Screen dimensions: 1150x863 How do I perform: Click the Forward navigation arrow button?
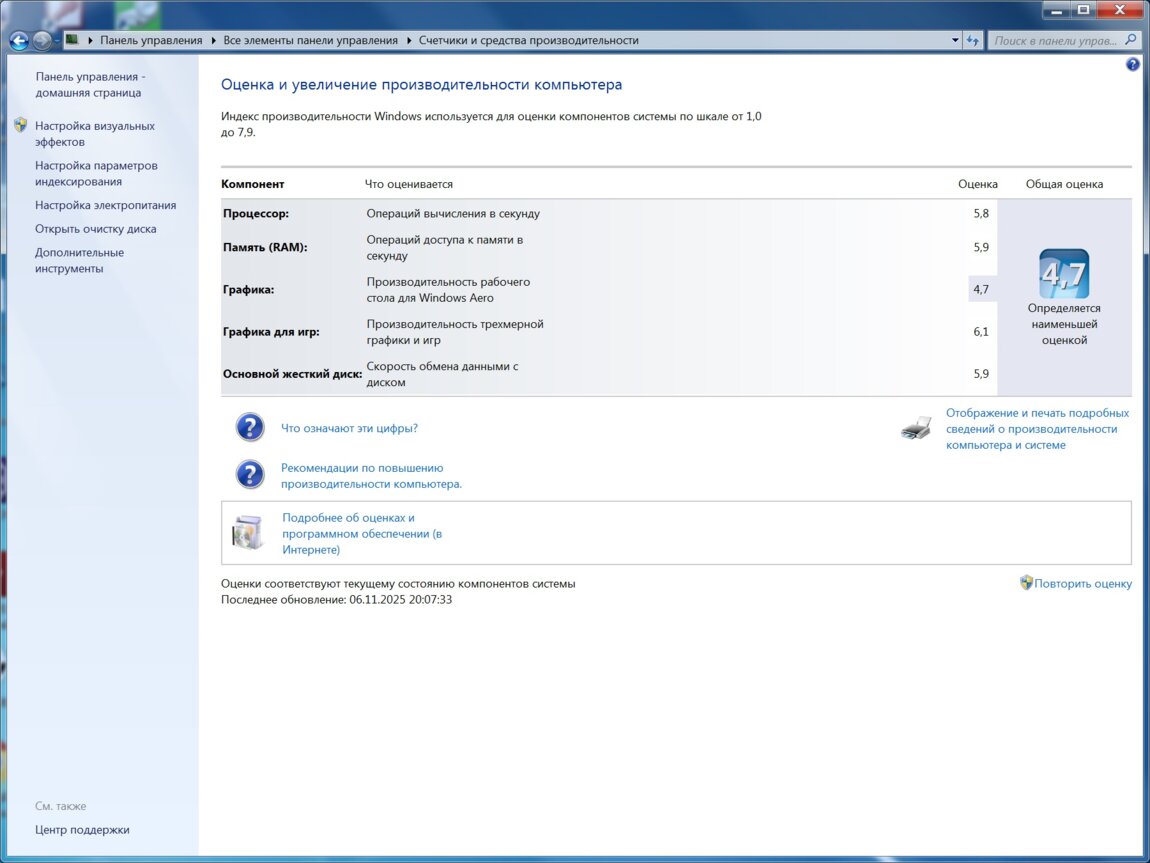tap(42, 41)
